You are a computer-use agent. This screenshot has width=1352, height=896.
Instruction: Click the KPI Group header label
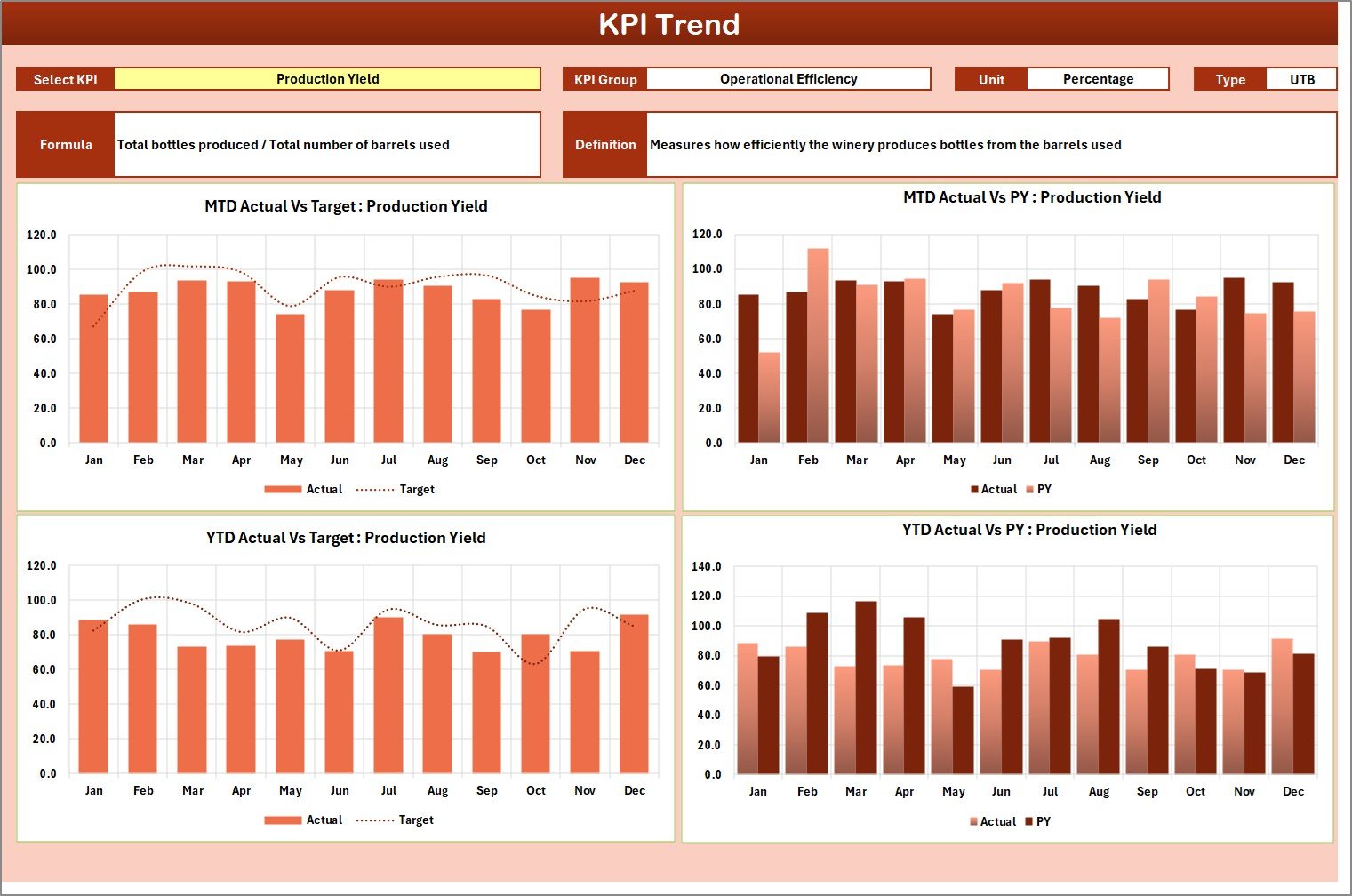(x=604, y=78)
